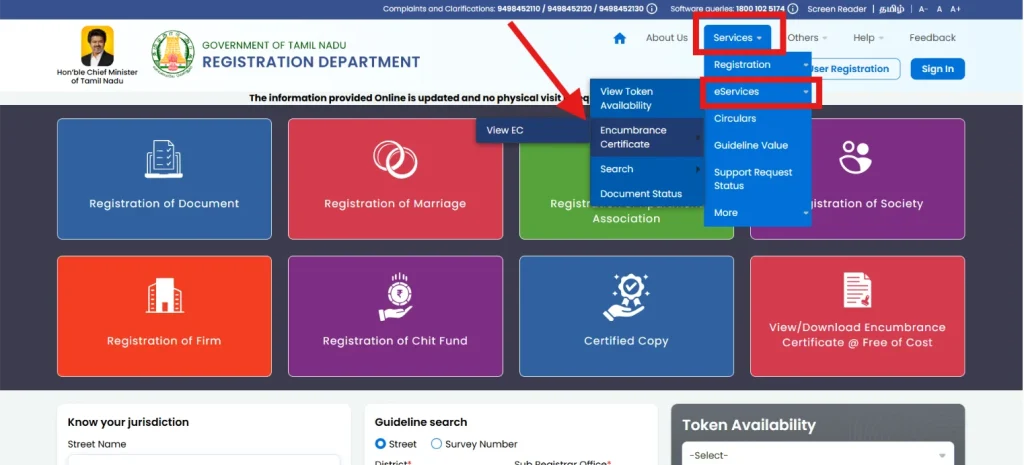Expand the Others dropdown menu

pos(807,38)
